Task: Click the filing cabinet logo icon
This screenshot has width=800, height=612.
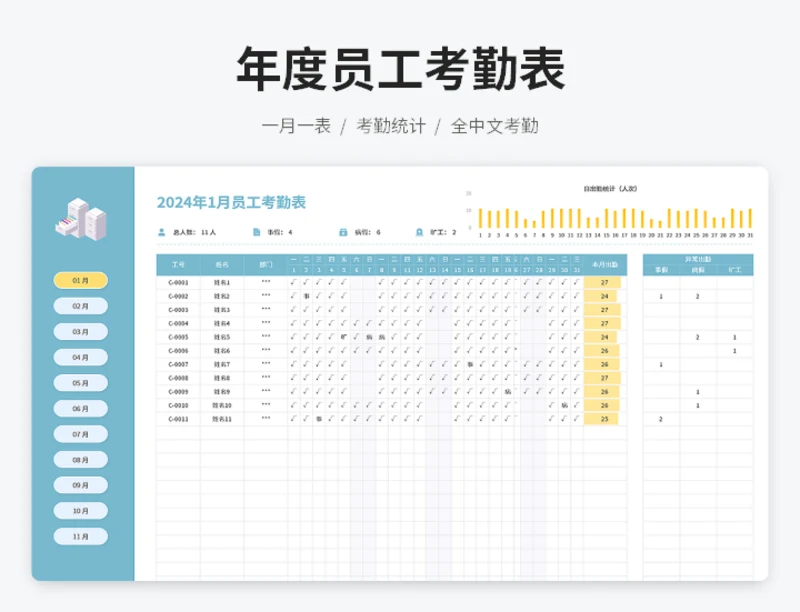Action: 80,217
